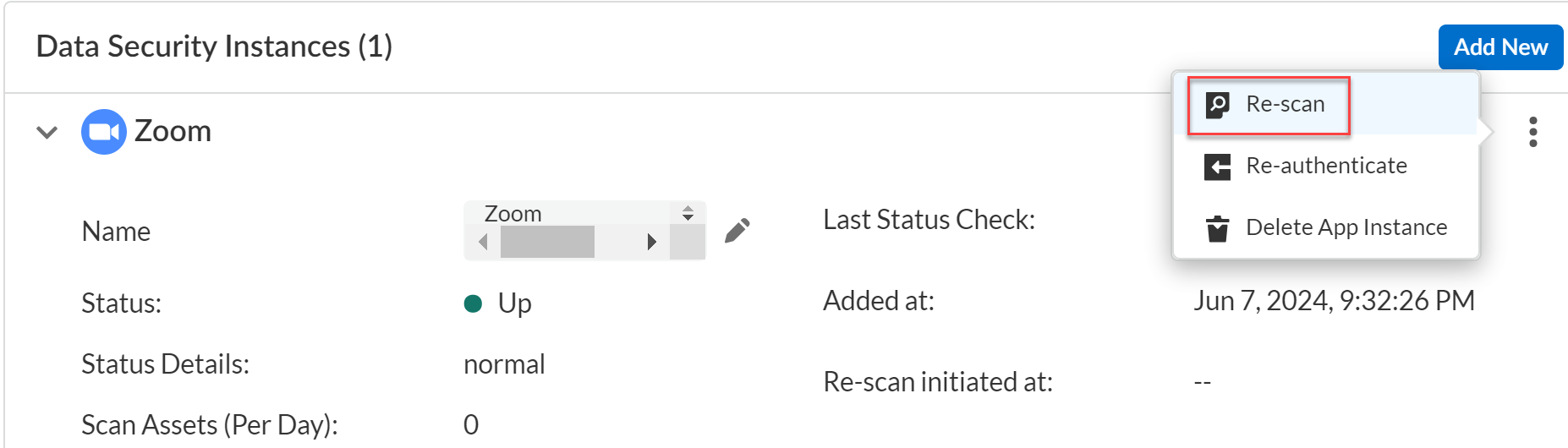Choose Re-authenticate in the popup menu
The width and height of the screenshot is (1568, 448).
point(1326,166)
